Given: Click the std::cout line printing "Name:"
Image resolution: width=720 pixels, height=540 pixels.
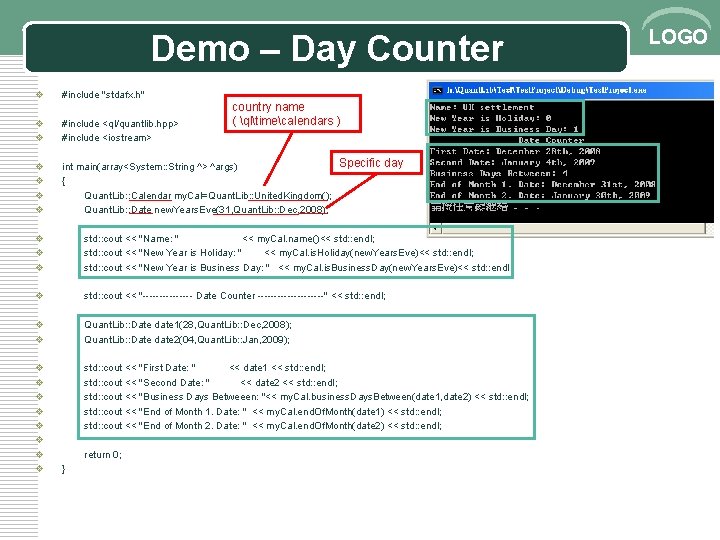Looking at the screenshot, I should pyautogui.click(x=229, y=239).
